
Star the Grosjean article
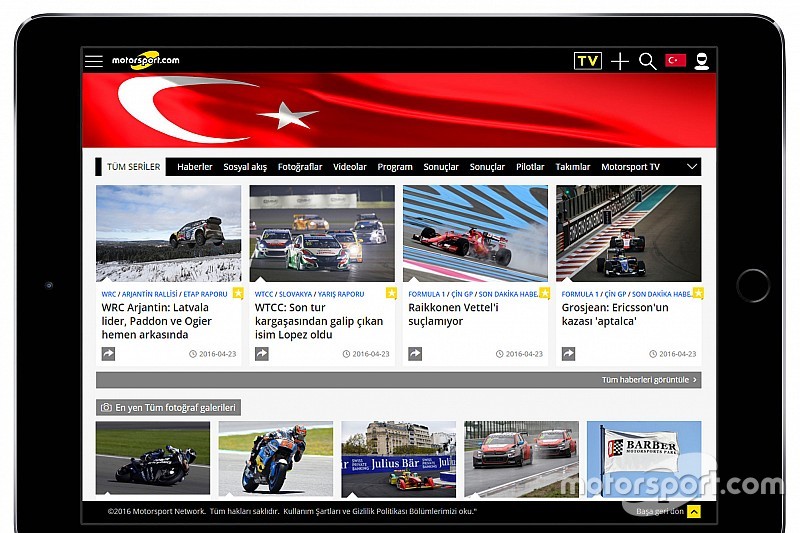[698, 293]
